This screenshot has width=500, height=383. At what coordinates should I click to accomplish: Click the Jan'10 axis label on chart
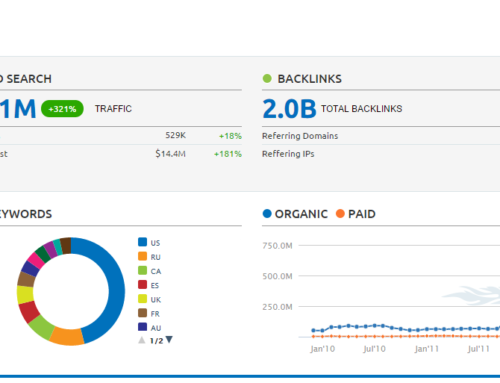pyautogui.click(x=322, y=349)
